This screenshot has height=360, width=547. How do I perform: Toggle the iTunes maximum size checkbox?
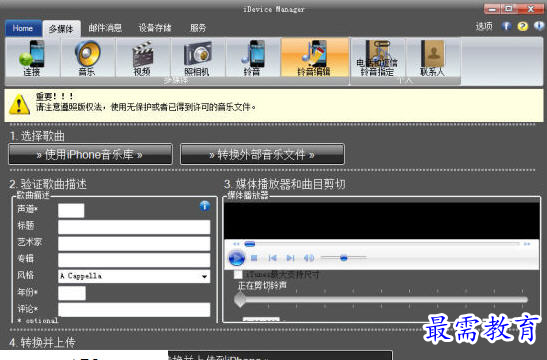238,275
